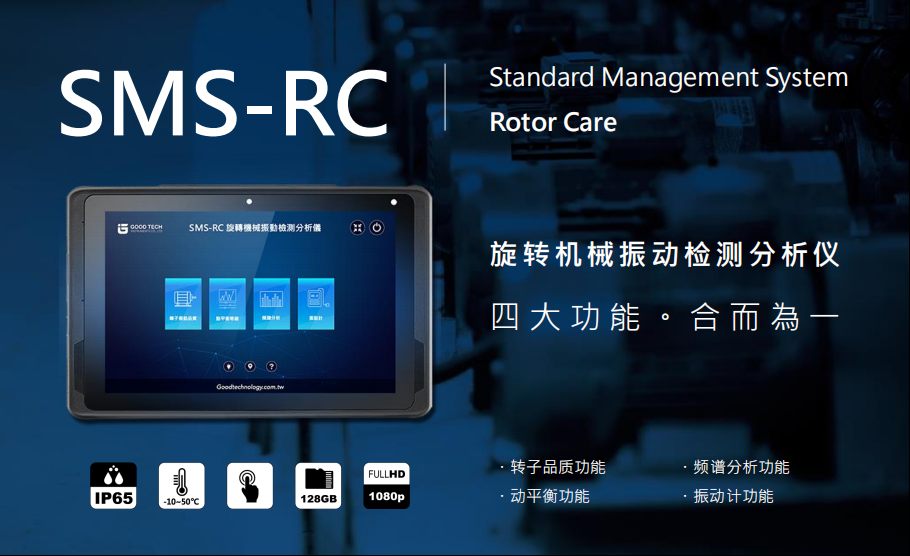Image resolution: width=910 pixels, height=556 pixels.
Task: Click the '四大功能・合而為一' slogan
Action: (665, 317)
